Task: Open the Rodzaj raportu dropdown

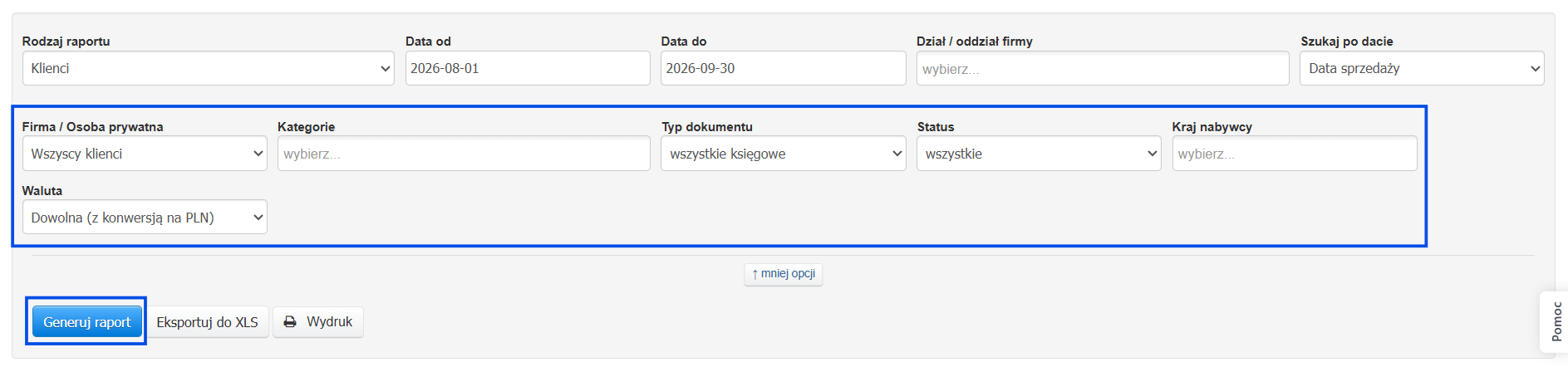Action: 208,68
